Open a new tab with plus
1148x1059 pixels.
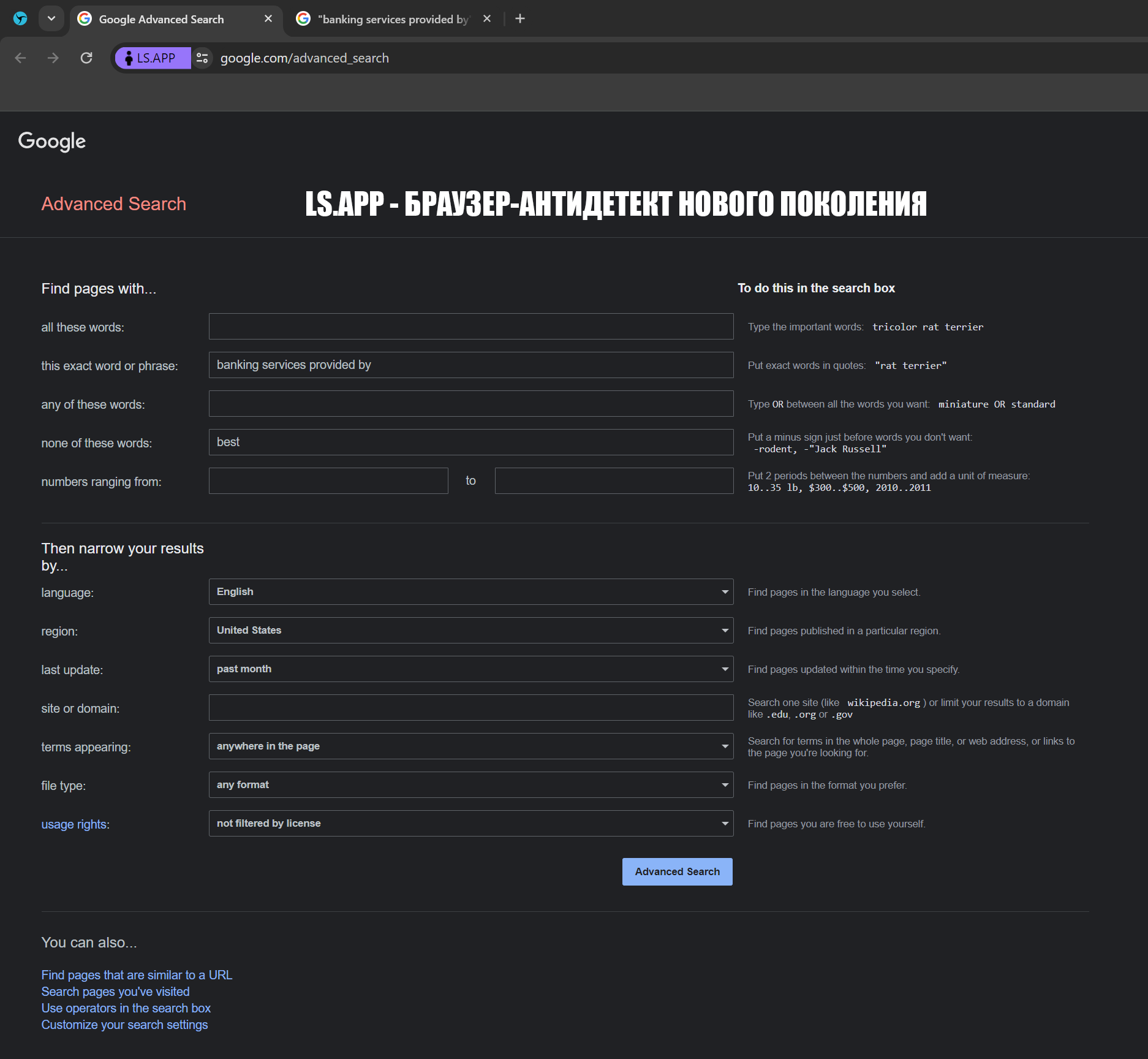pyautogui.click(x=520, y=18)
